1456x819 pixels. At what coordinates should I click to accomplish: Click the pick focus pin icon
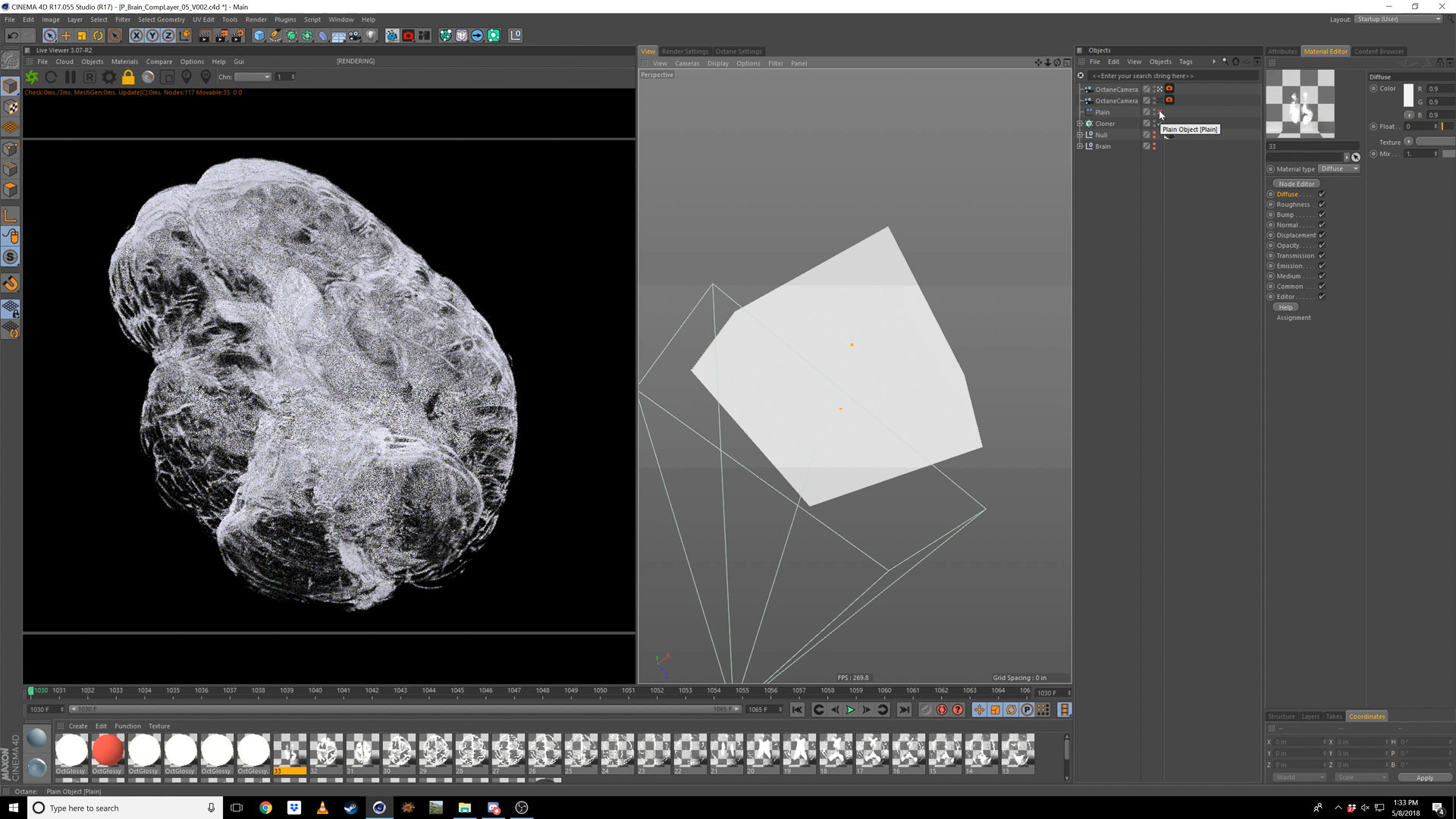pyautogui.click(x=187, y=77)
